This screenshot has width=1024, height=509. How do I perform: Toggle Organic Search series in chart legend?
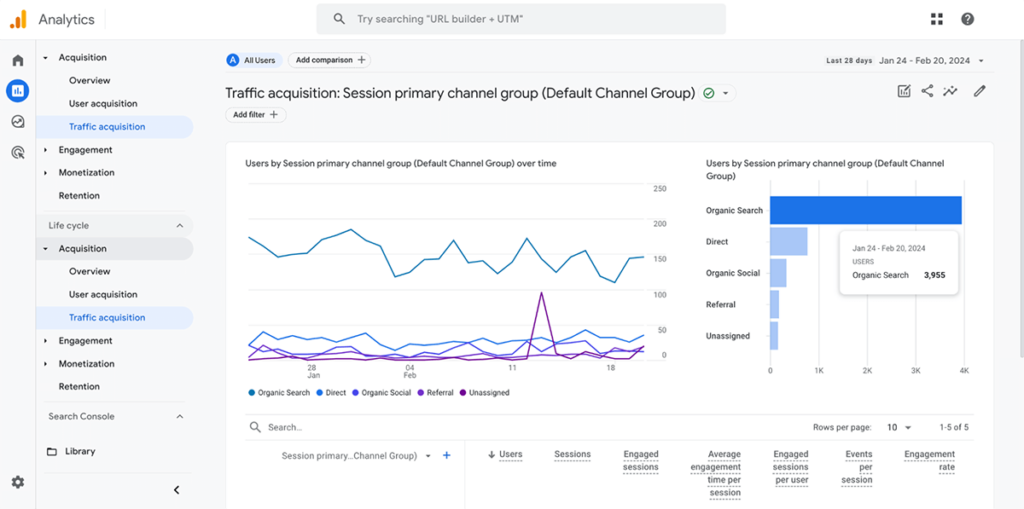[279, 393]
